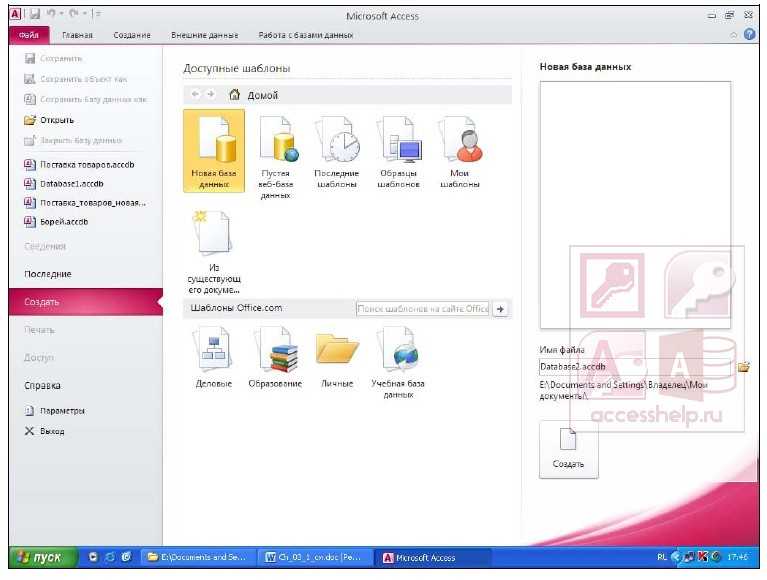
Task: Open the Windows пуск start button
Action: [x=42, y=558]
